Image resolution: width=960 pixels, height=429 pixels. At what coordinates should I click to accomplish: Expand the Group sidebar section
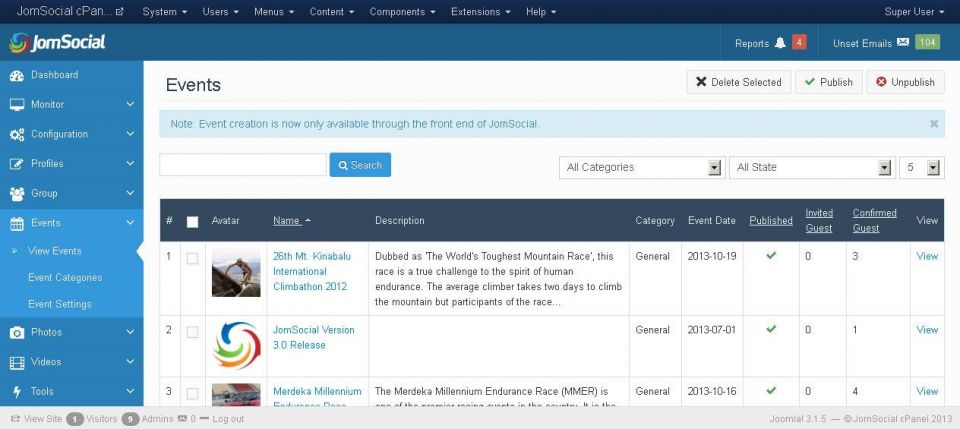(130, 193)
